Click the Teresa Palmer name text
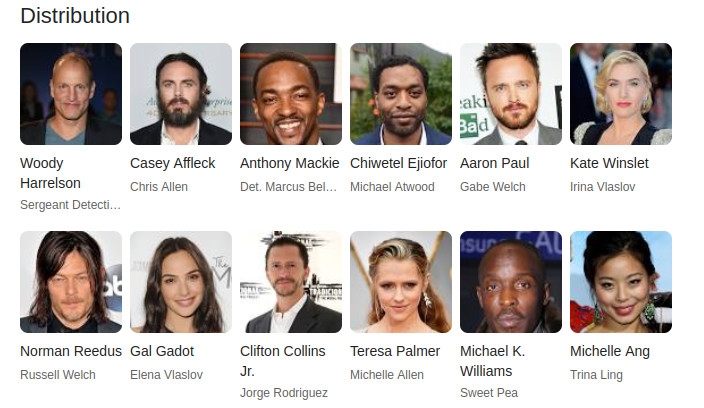The width and height of the screenshot is (704, 408). [x=395, y=351]
